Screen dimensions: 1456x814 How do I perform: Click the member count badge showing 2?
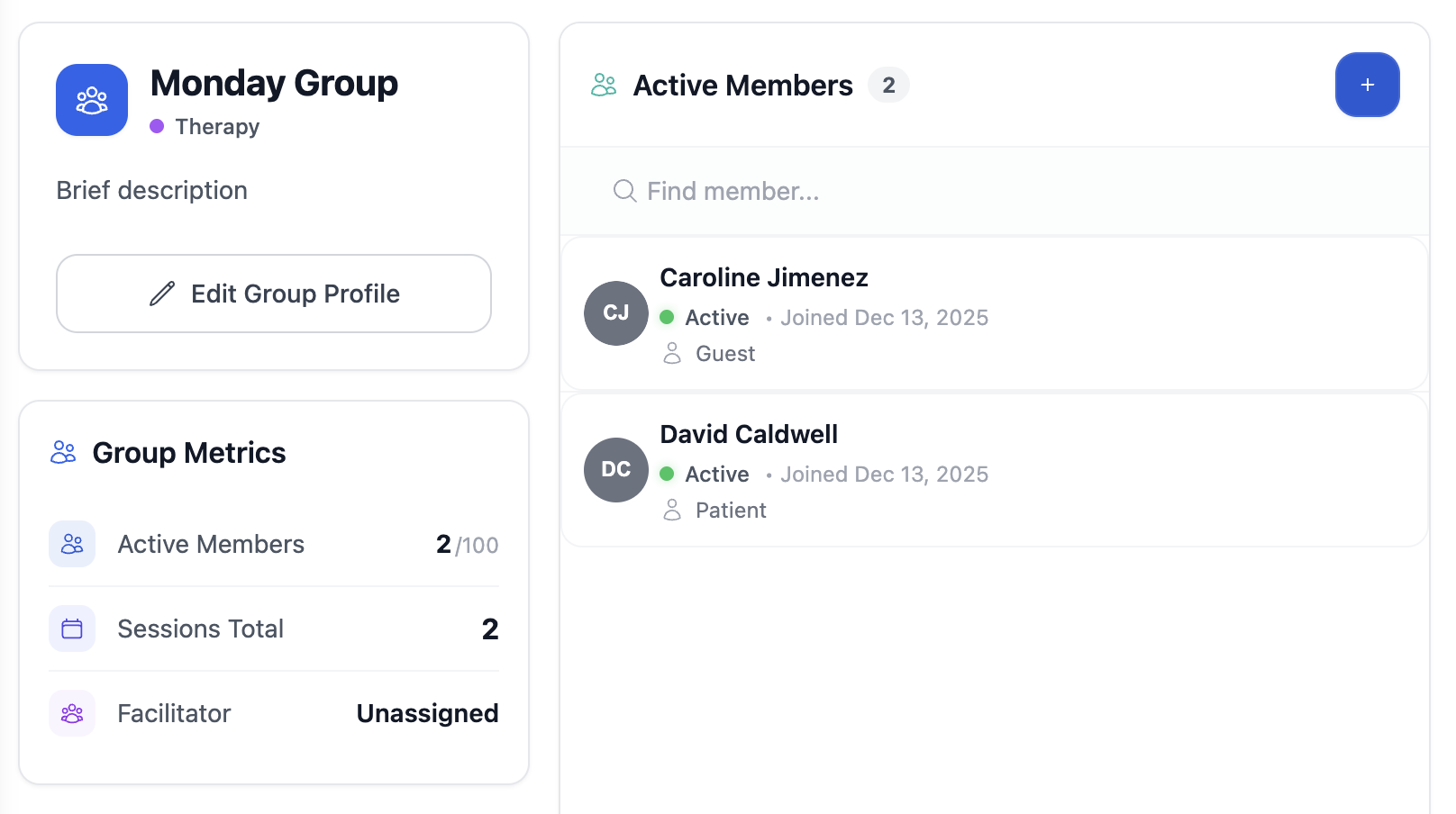[888, 85]
